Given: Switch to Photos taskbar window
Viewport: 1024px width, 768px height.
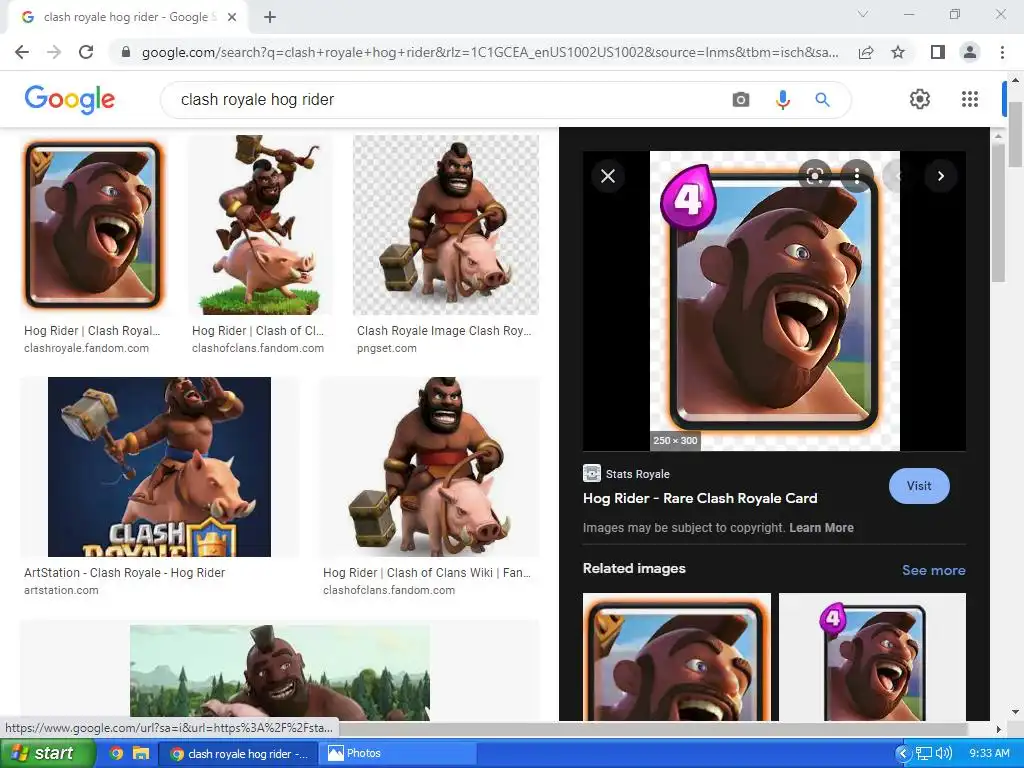Looking at the screenshot, I should point(398,753).
